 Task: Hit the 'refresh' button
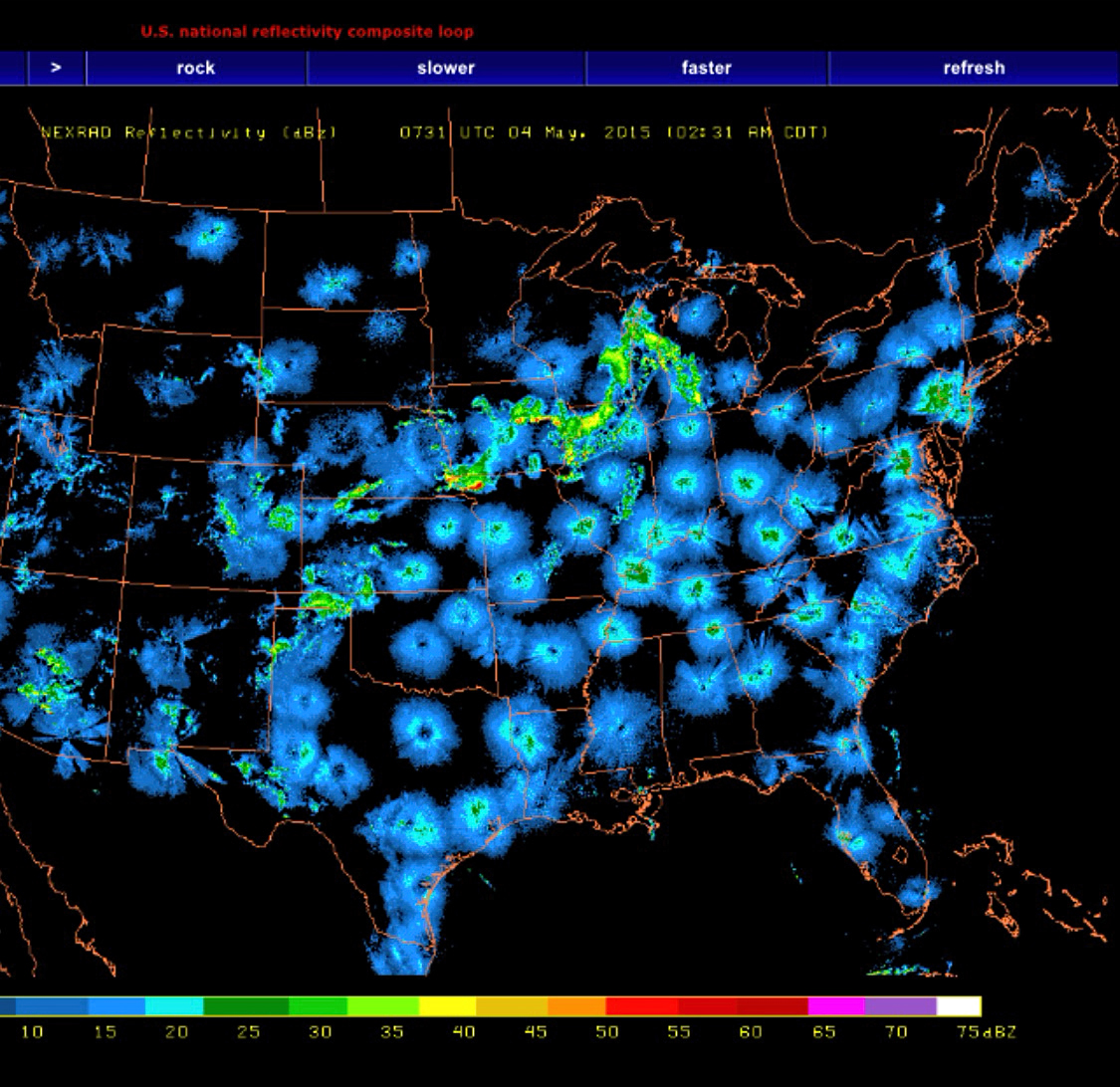tap(974, 68)
